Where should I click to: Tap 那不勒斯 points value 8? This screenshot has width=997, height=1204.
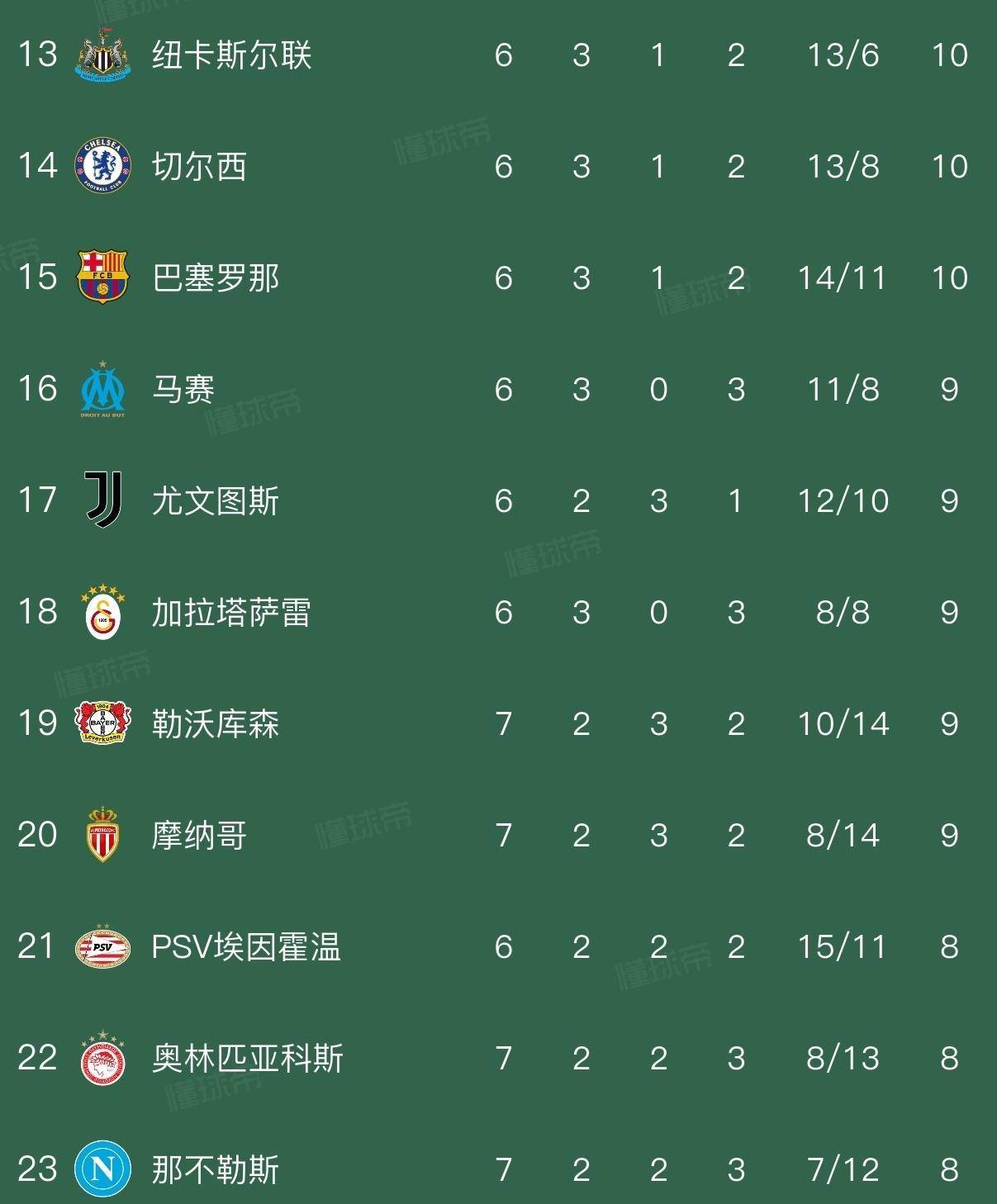tap(949, 1169)
